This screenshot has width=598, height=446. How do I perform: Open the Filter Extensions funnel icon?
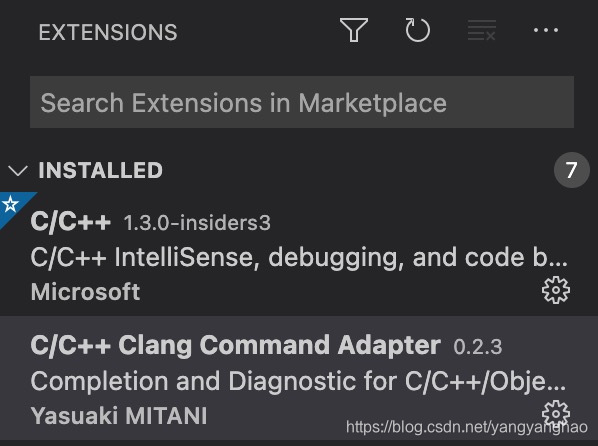(354, 30)
